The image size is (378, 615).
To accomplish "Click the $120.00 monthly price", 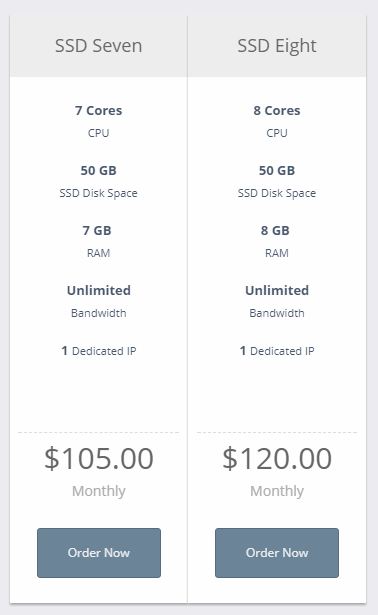I will (277, 458).
